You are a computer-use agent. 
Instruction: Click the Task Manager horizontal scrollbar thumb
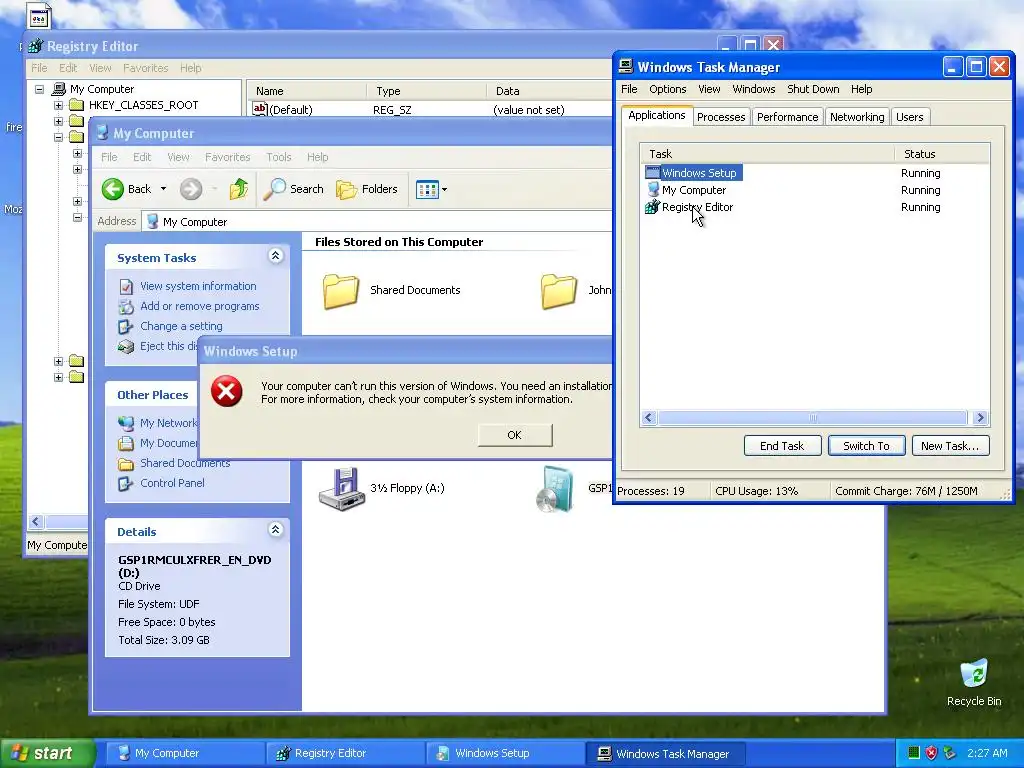pyautogui.click(x=812, y=418)
